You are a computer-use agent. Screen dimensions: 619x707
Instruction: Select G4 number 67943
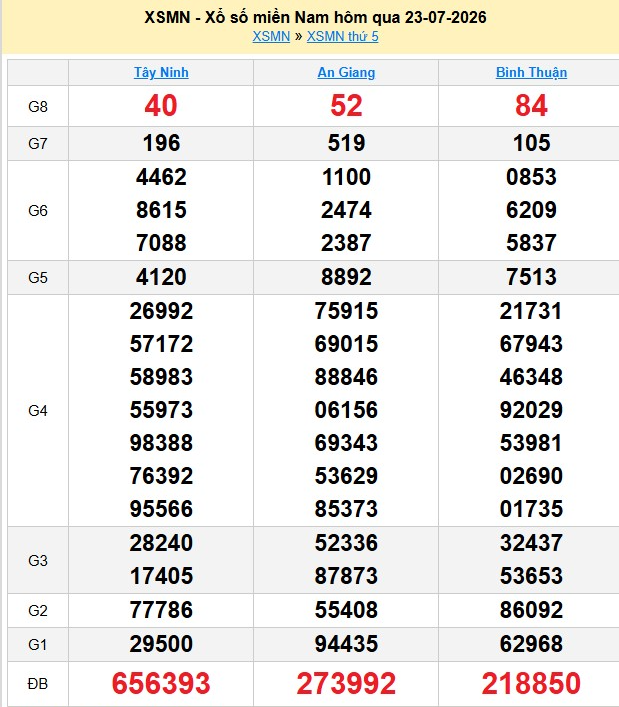click(532, 344)
